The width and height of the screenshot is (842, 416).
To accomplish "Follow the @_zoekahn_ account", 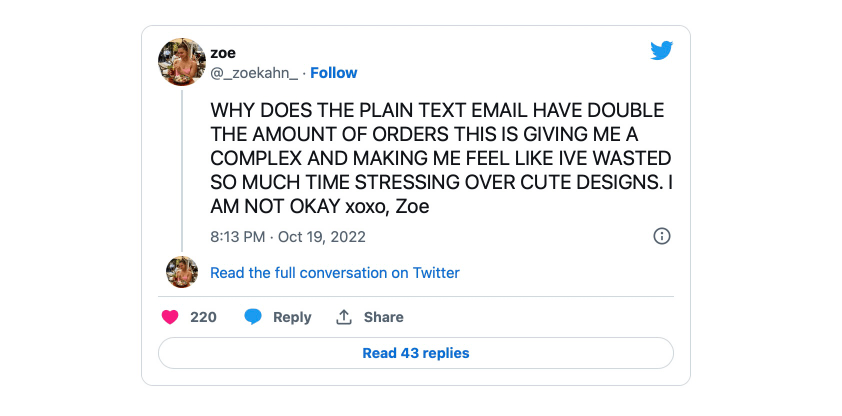I will click(x=333, y=73).
